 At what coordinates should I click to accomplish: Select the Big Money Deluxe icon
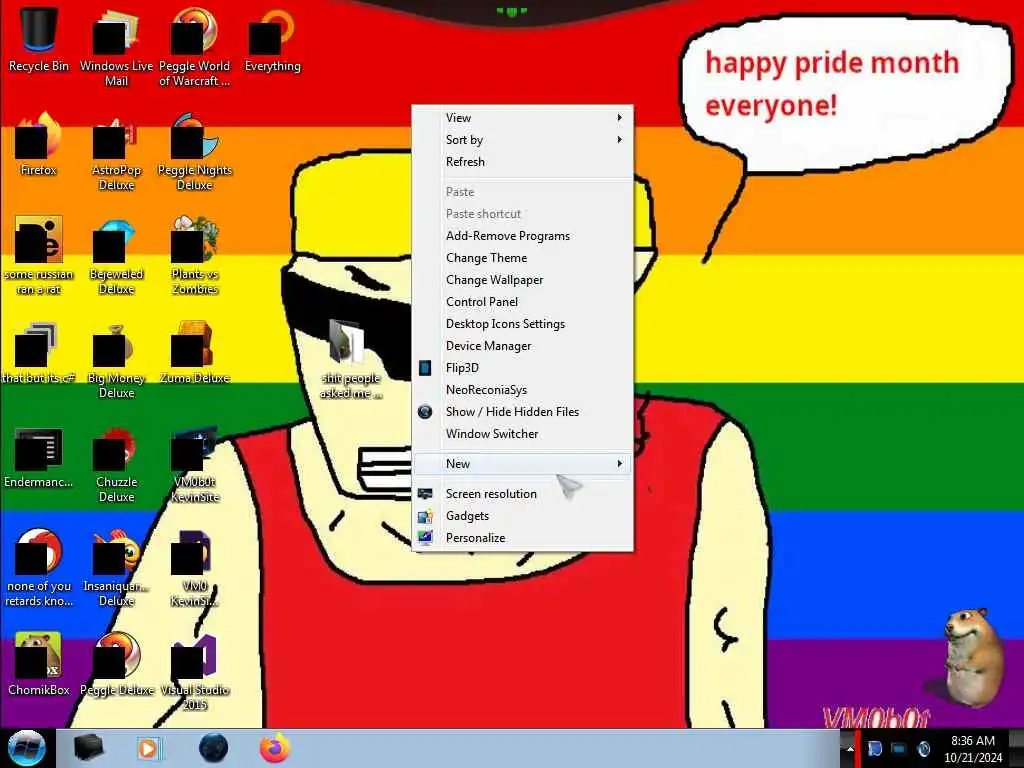pyautogui.click(x=116, y=359)
